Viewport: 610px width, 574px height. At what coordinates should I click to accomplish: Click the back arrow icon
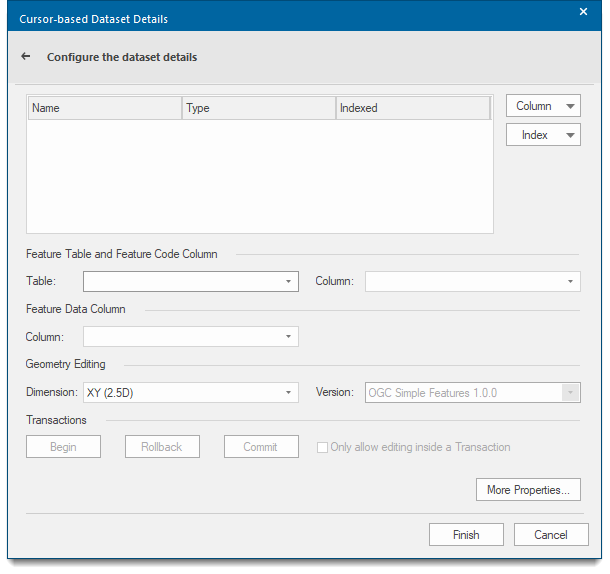pos(26,57)
